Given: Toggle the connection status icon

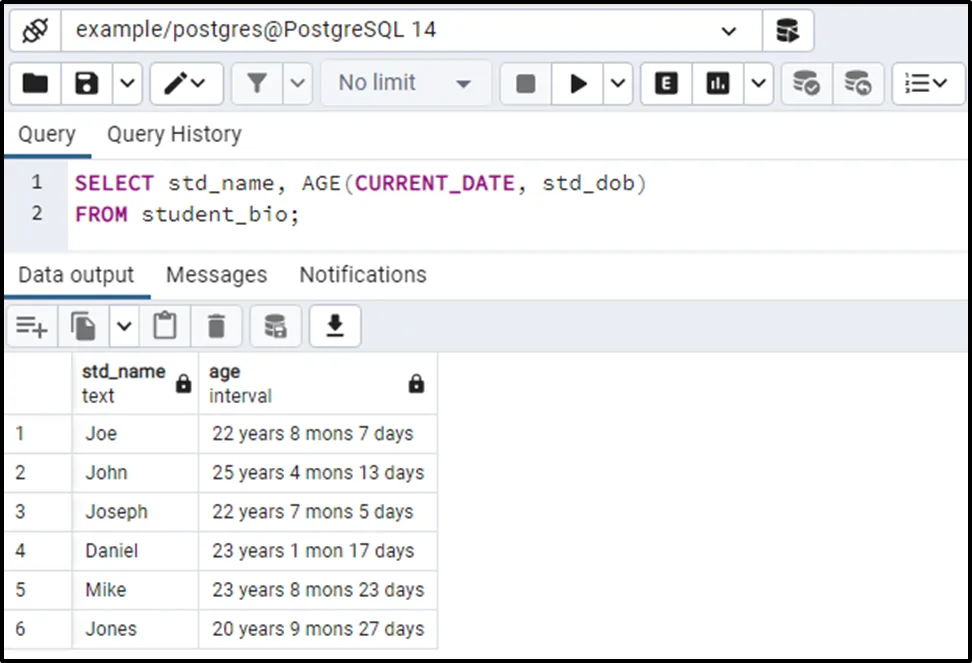Looking at the screenshot, I should (x=36, y=30).
